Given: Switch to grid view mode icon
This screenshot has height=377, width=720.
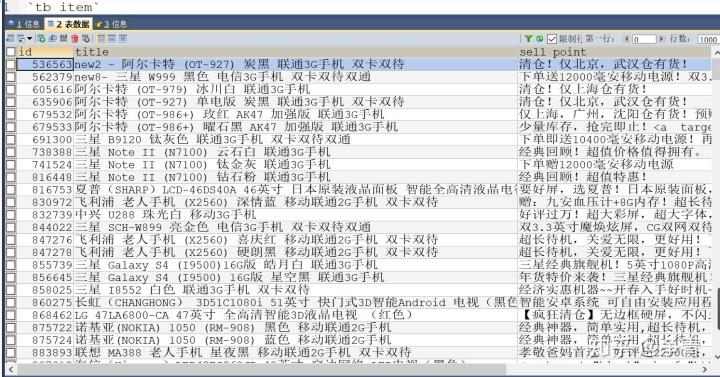Looking at the screenshot, I should tap(101, 39).
